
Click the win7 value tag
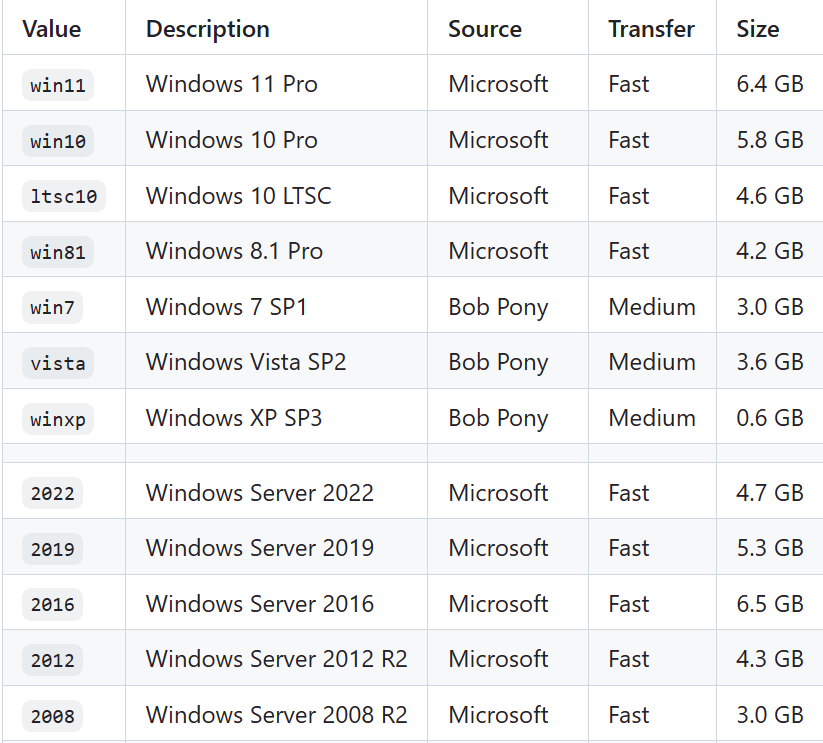point(52,307)
